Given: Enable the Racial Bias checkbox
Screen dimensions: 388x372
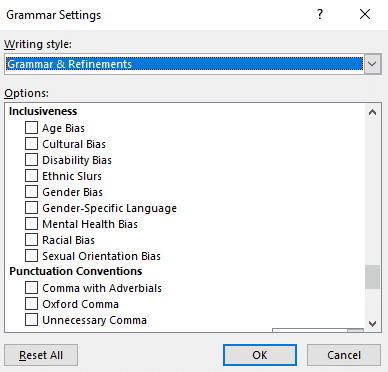Looking at the screenshot, I should [31, 240].
